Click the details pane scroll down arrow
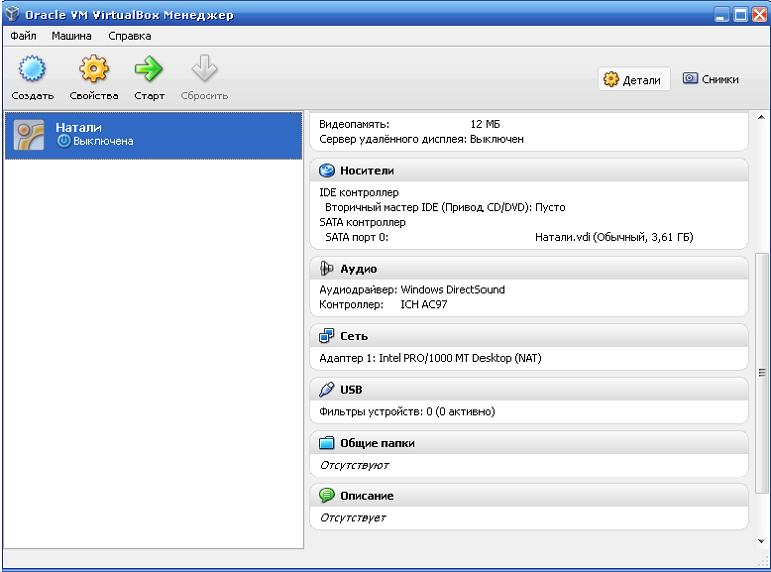Viewport: 771px width, 572px height. pos(761,541)
